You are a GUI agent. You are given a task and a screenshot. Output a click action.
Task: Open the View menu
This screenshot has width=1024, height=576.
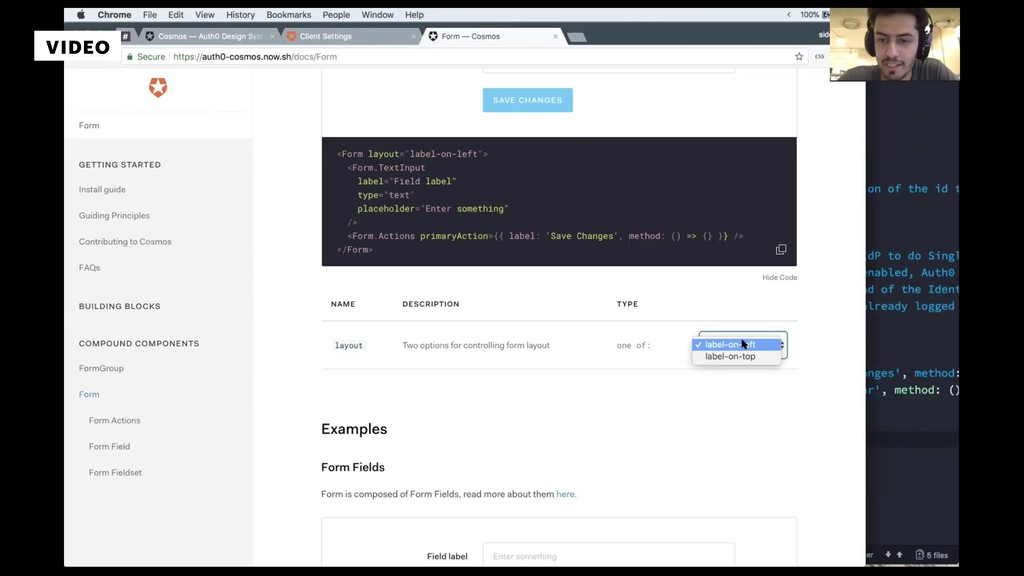(204, 14)
